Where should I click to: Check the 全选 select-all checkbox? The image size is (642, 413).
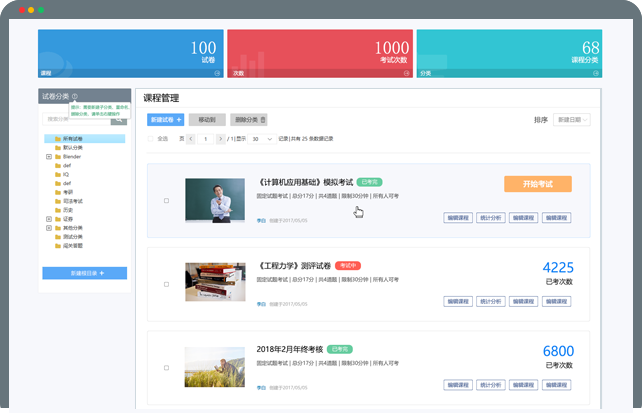click(x=150, y=138)
